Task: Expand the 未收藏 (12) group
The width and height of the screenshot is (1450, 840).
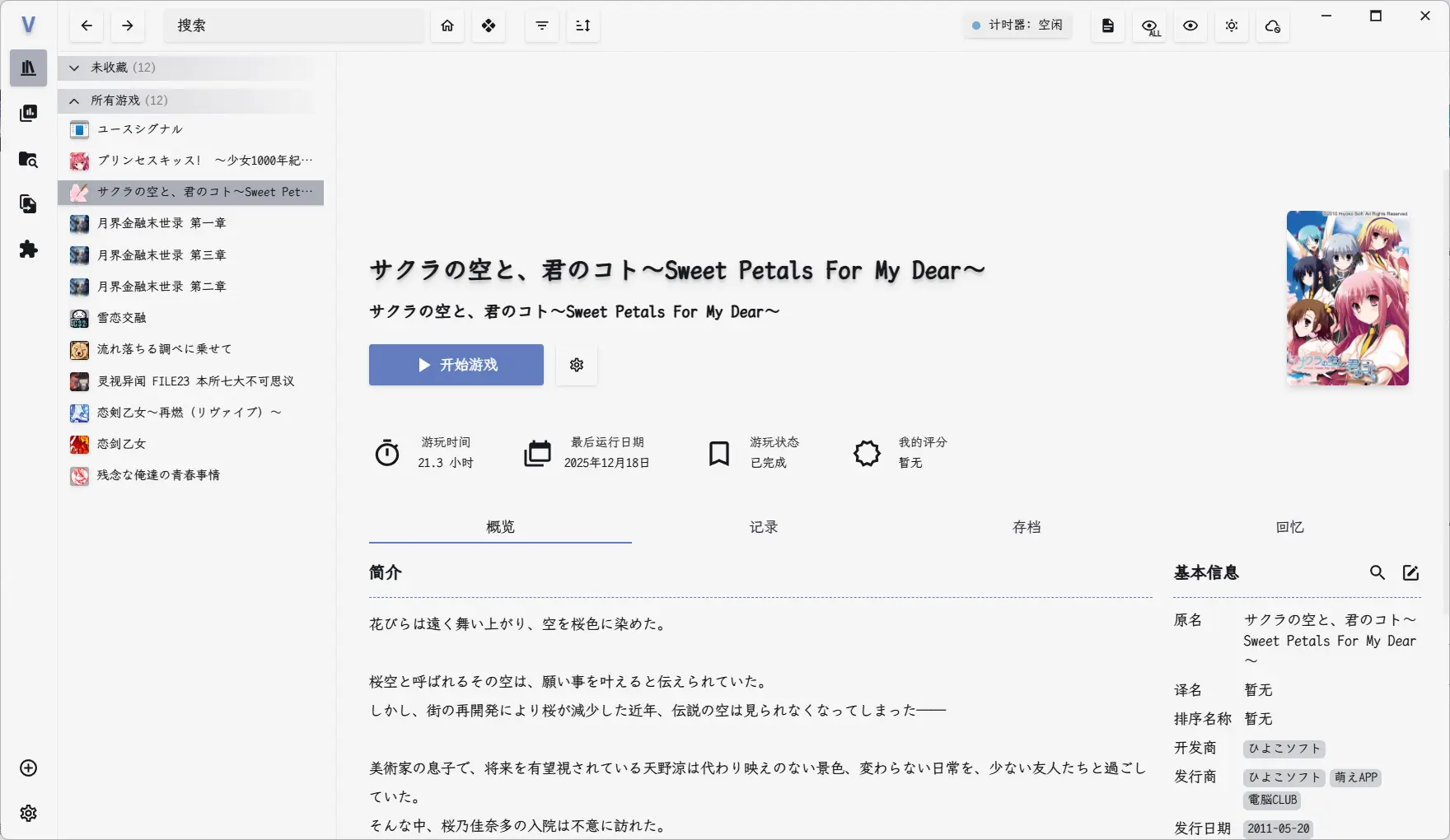Action: click(x=74, y=68)
